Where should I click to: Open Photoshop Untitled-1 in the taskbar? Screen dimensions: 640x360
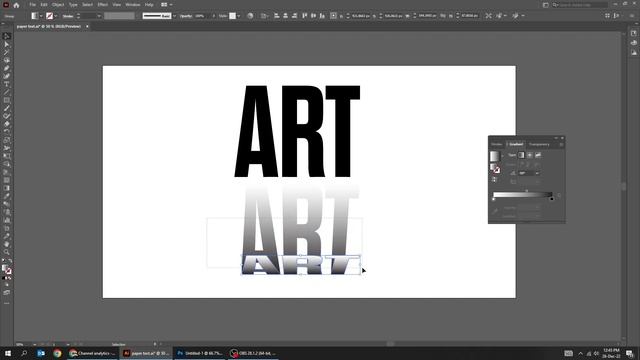(200, 353)
